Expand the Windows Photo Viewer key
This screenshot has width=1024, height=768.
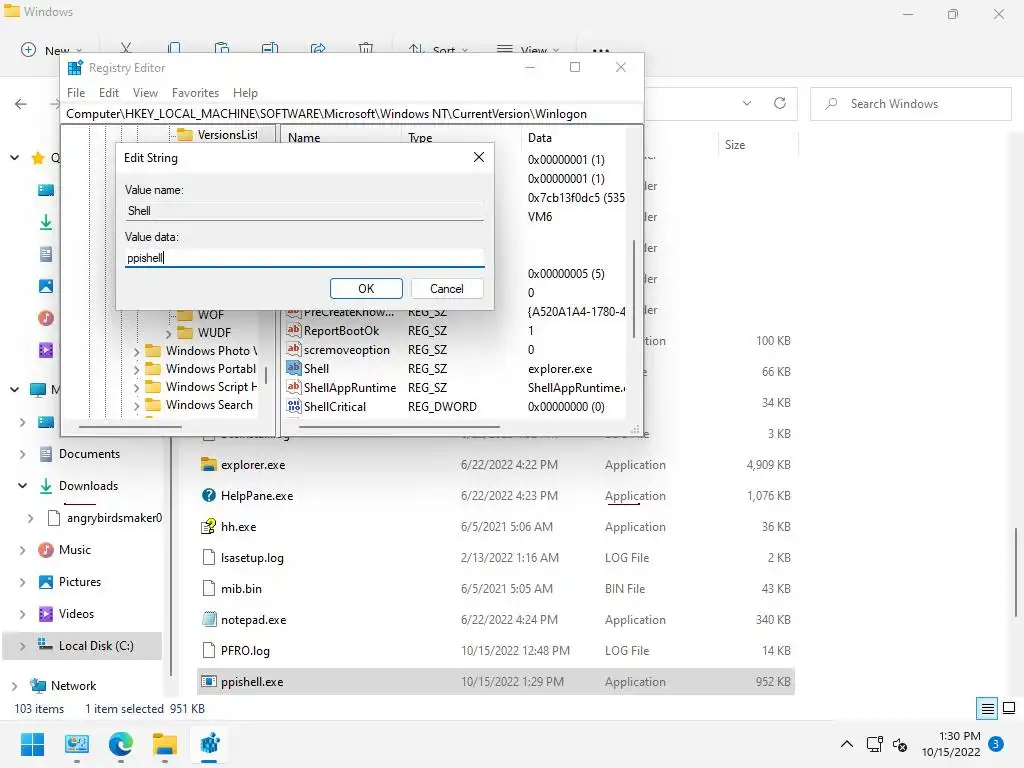136,351
